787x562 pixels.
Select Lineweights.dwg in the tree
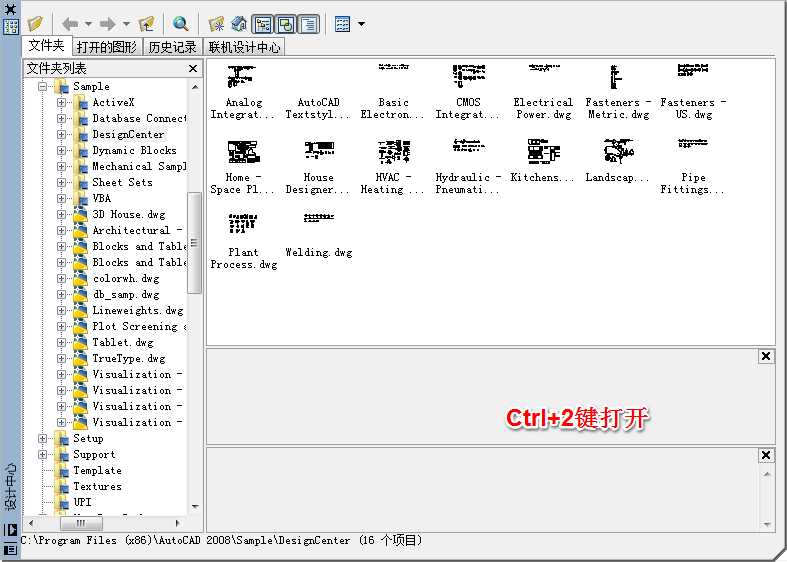coord(138,311)
